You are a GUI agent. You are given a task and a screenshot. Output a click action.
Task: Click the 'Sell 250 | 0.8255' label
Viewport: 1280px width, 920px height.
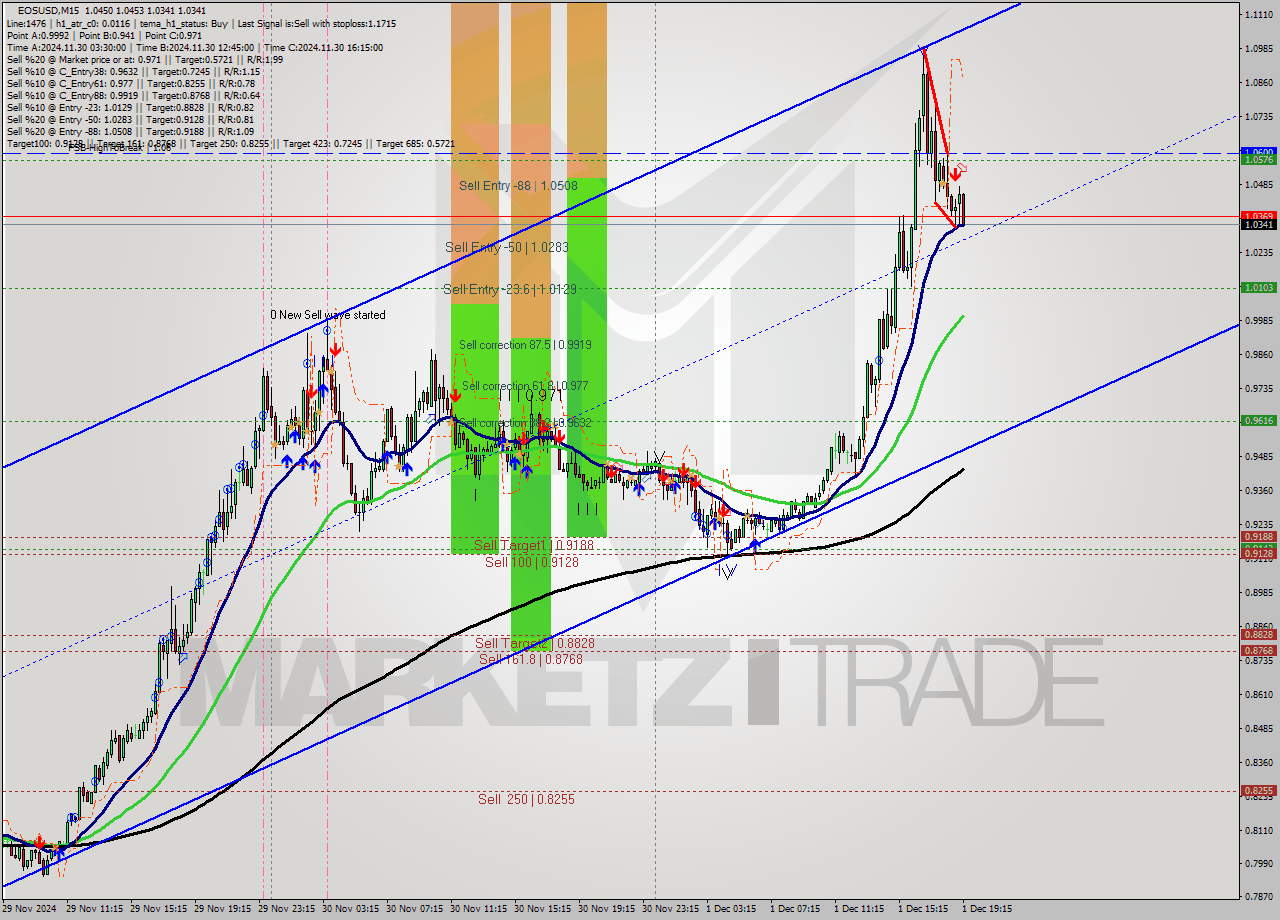(x=526, y=799)
